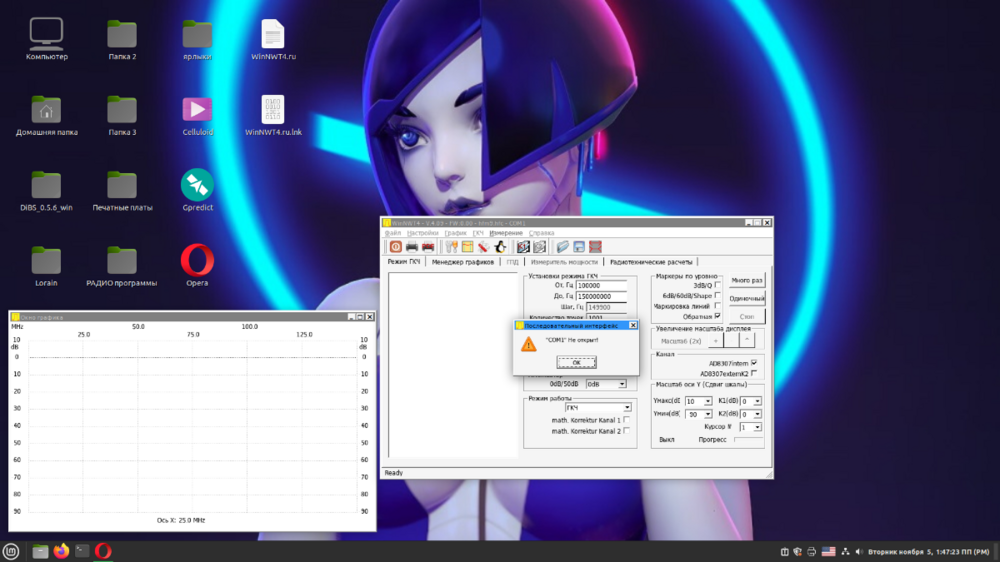Open the Настройки menu

coord(423,233)
